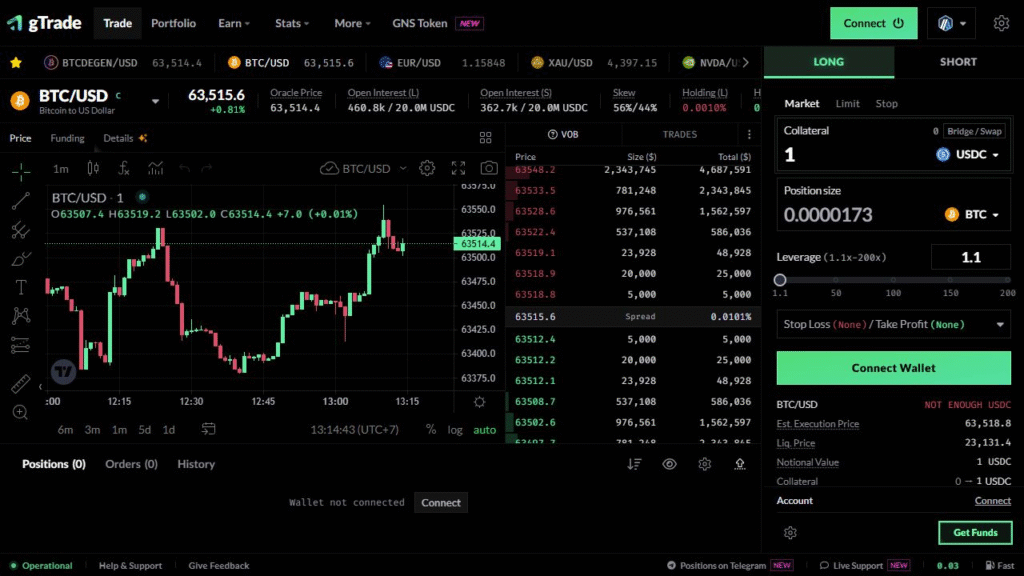Click the share positions upload icon
Screen dimensions: 1024x576
(740, 464)
